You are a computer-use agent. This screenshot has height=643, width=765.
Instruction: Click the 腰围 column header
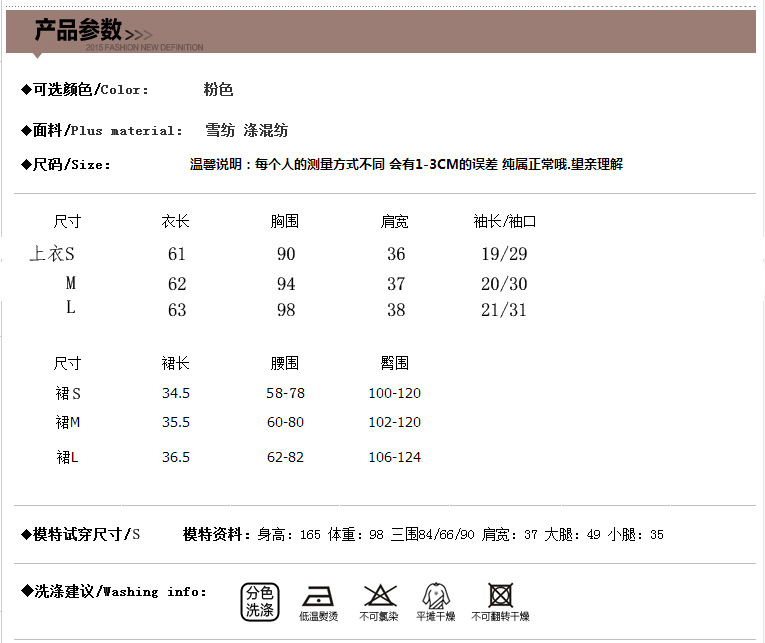(x=285, y=363)
